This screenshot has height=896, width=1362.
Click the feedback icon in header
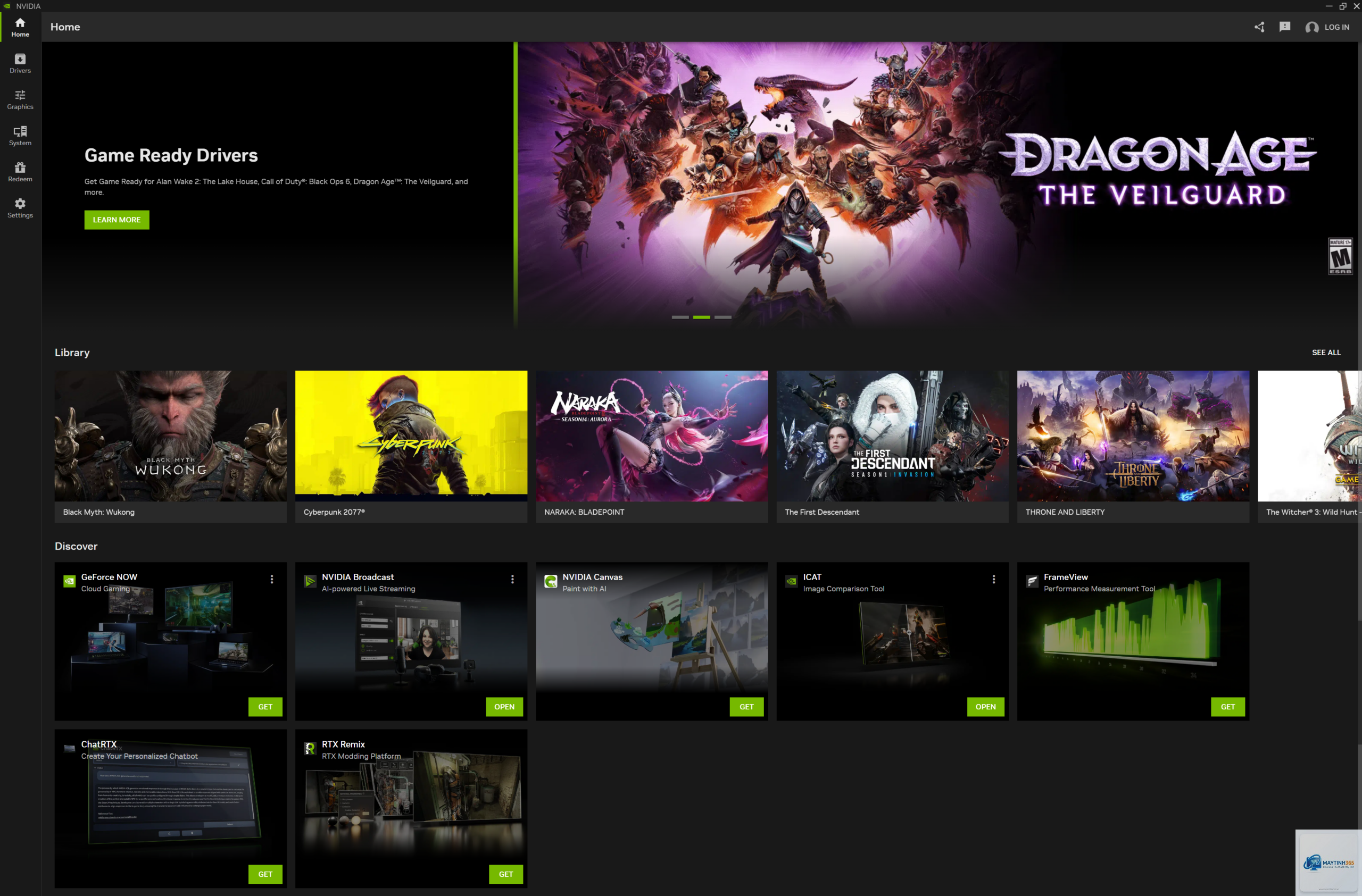tap(1285, 27)
